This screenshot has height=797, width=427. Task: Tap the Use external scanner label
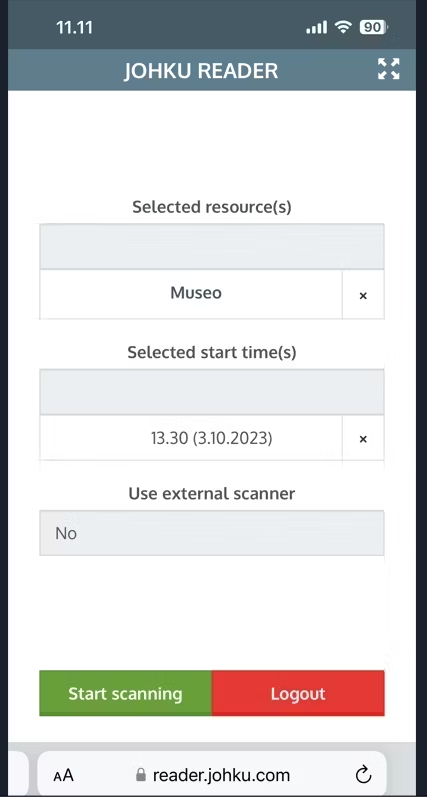(211, 494)
